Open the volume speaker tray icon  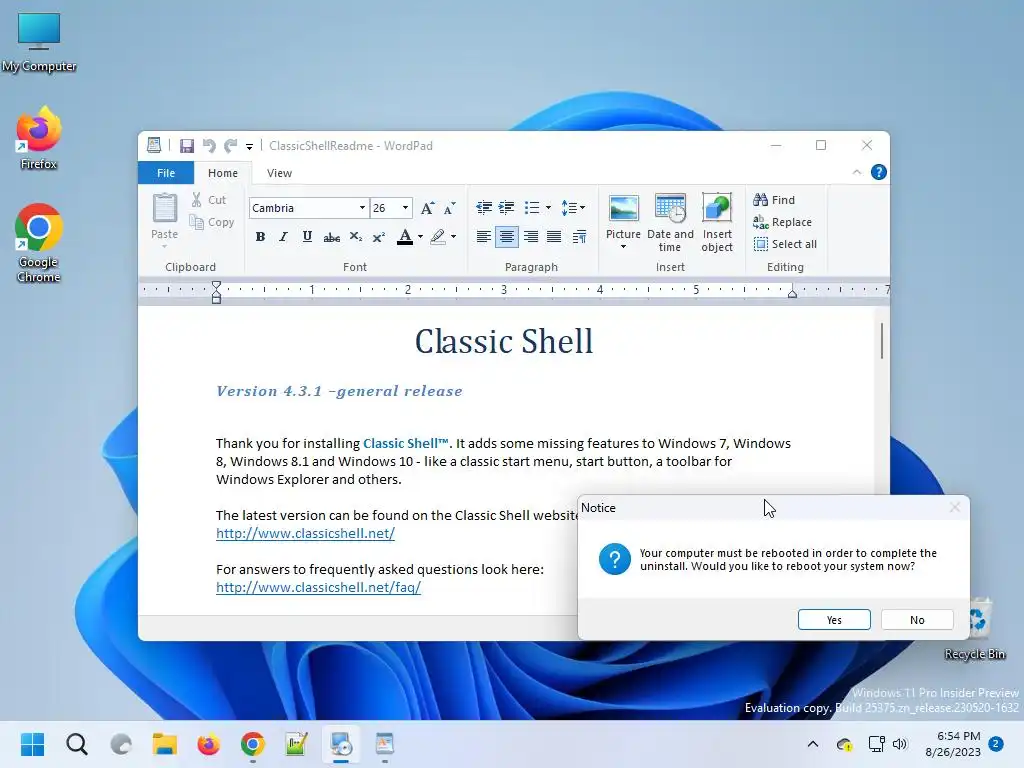pos(900,744)
